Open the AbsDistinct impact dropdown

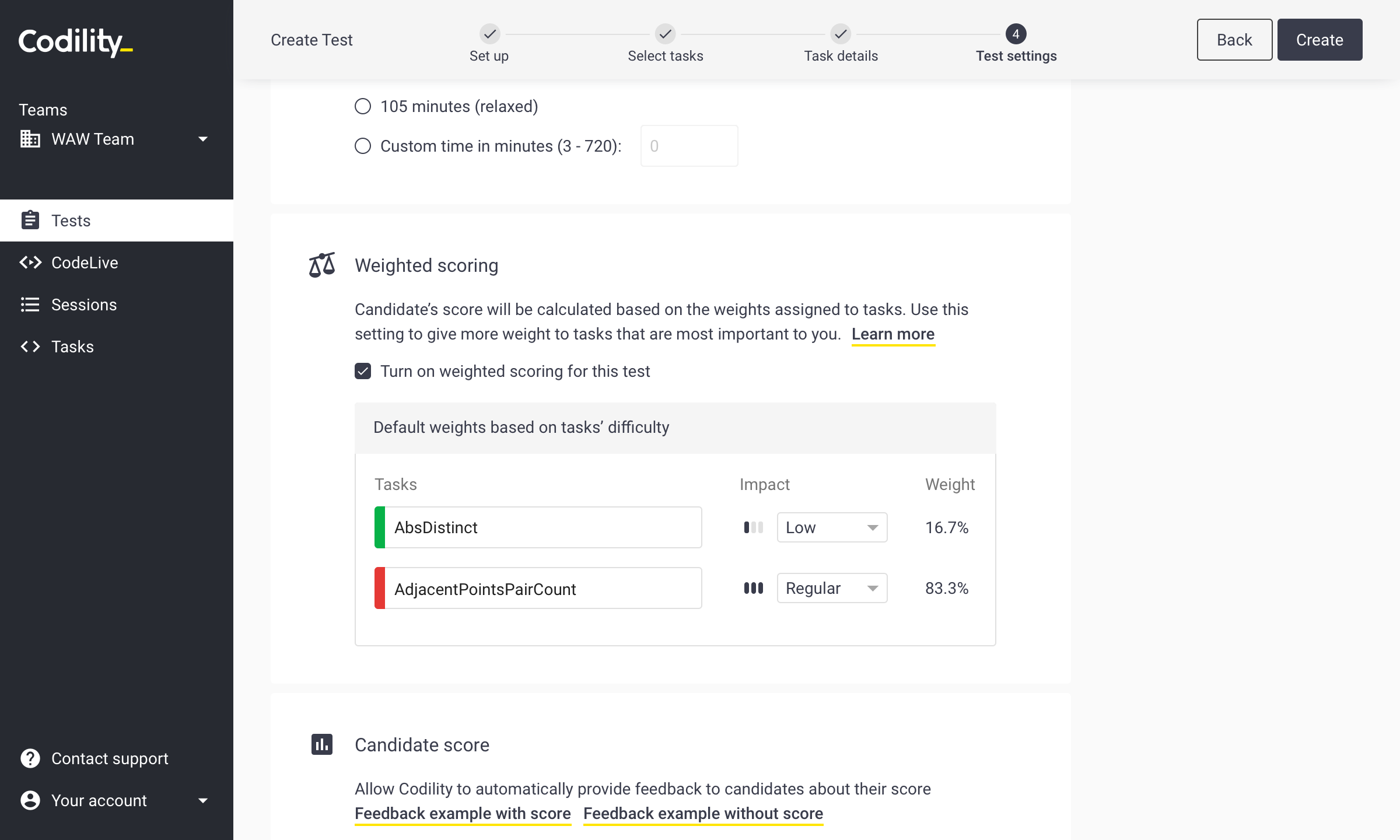832,527
